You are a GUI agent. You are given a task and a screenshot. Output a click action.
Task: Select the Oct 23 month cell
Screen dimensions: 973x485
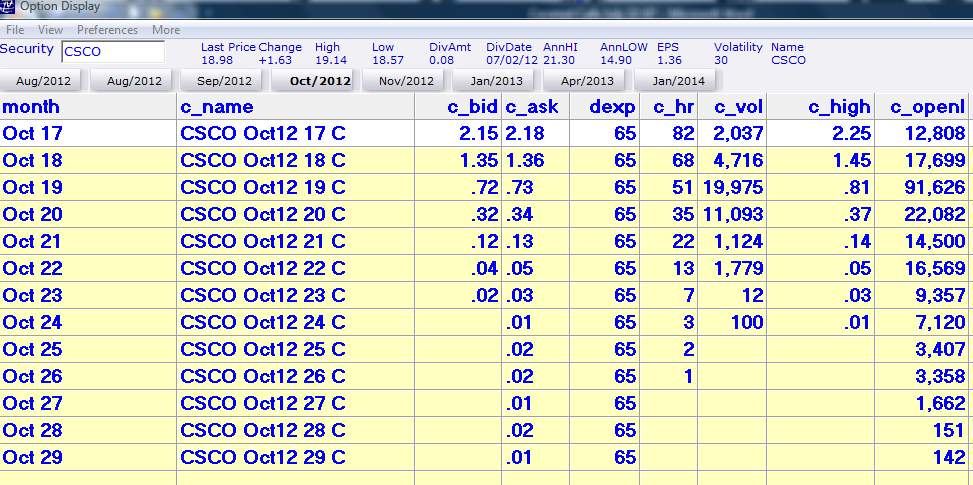pos(88,295)
